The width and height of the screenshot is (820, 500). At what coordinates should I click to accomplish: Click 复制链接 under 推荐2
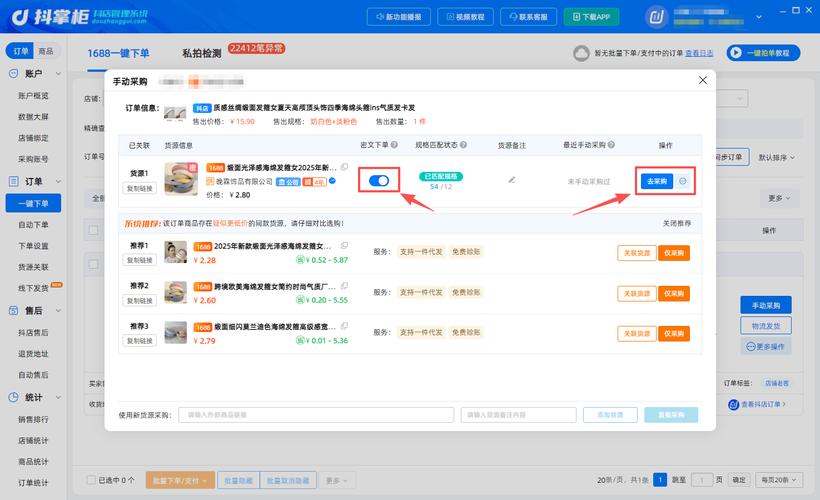tap(139, 301)
